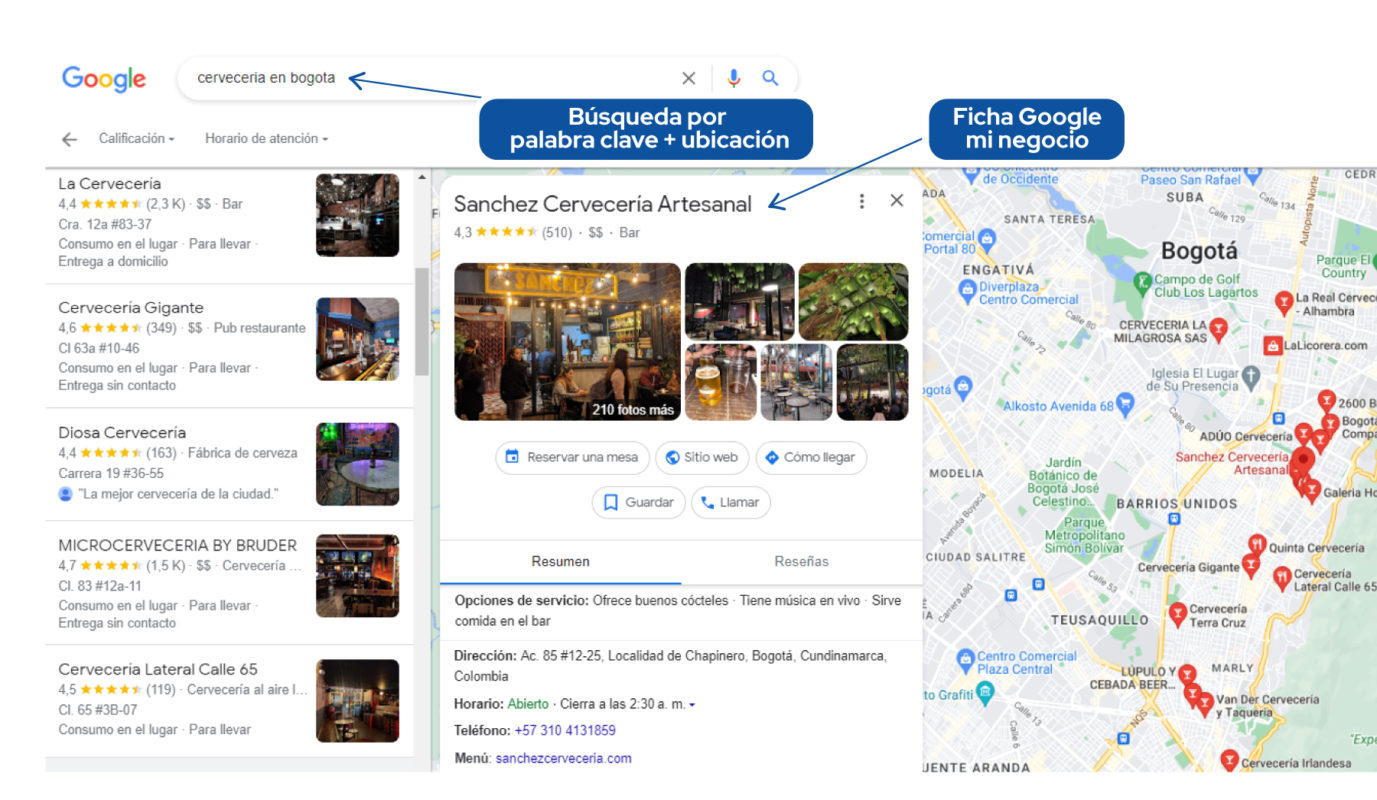Click ADÚO Cervecería map pin

coord(1303,433)
